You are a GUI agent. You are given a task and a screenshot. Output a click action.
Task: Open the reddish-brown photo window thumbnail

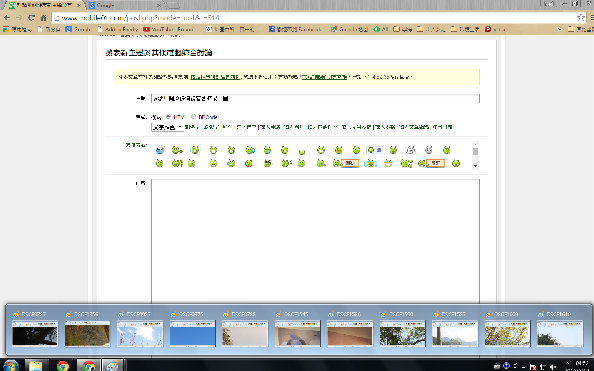click(x=350, y=333)
